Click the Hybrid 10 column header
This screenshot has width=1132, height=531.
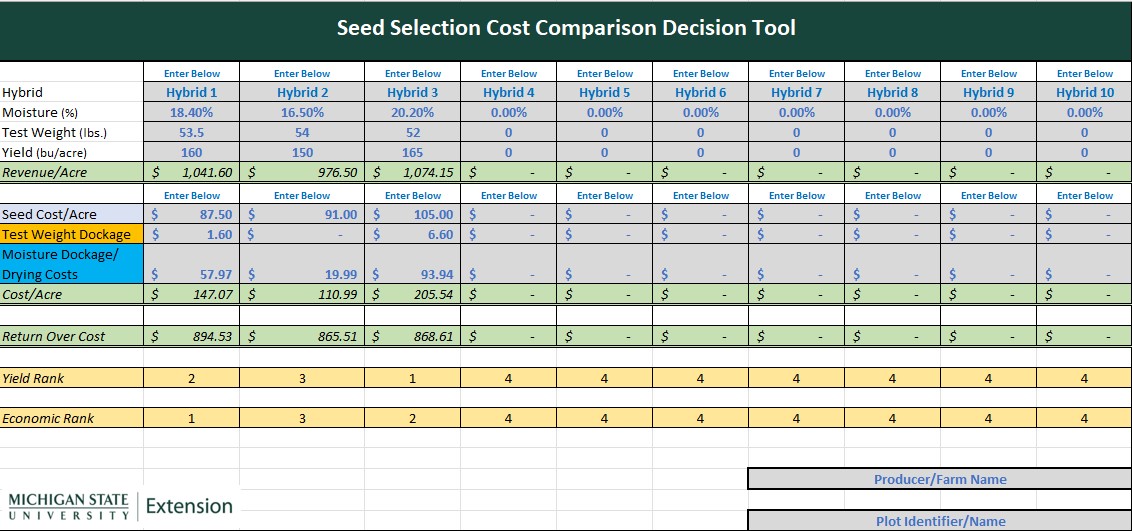pyautogui.click(x=1084, y=93)
